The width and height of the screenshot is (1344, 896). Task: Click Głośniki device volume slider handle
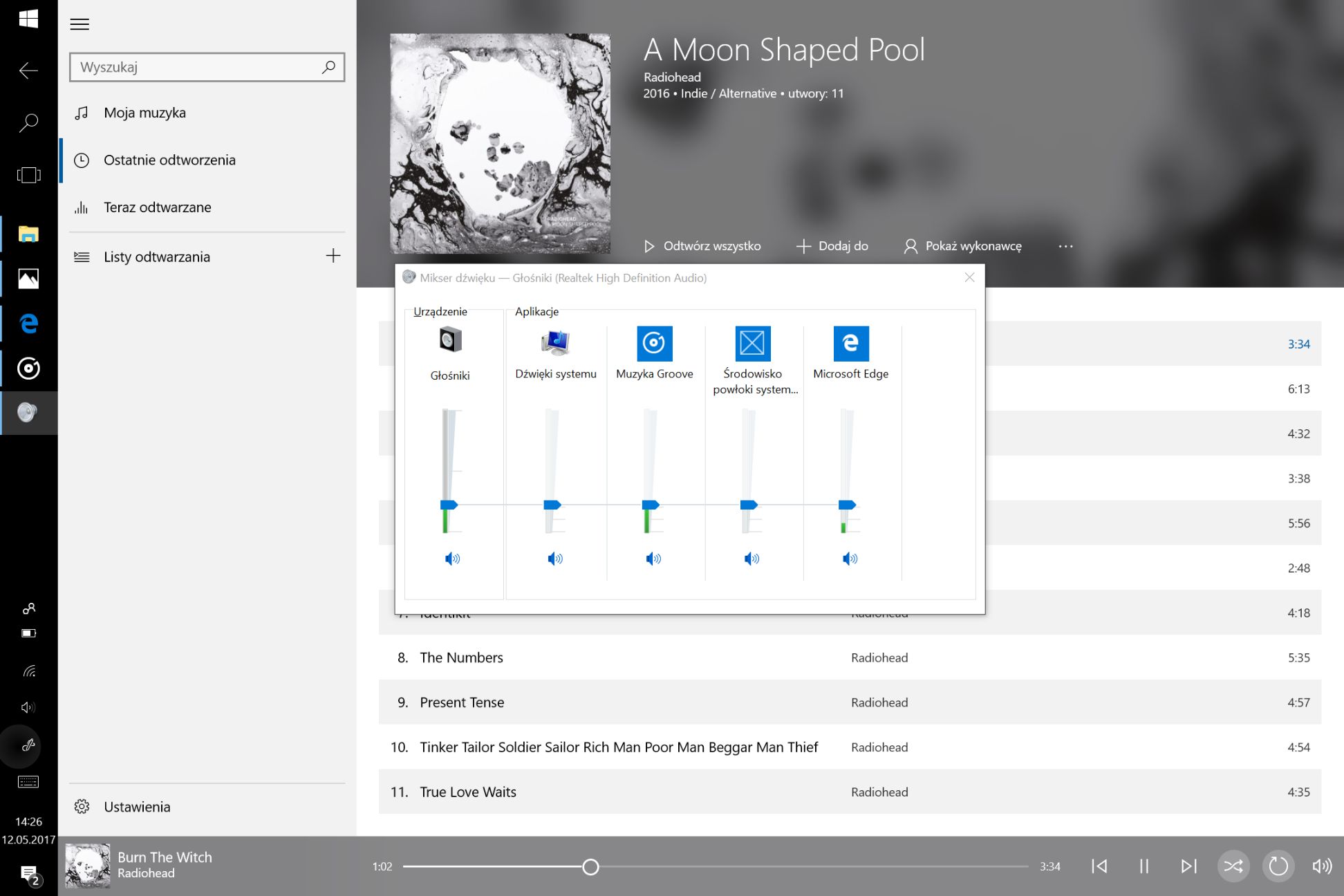tap(449, 505)
